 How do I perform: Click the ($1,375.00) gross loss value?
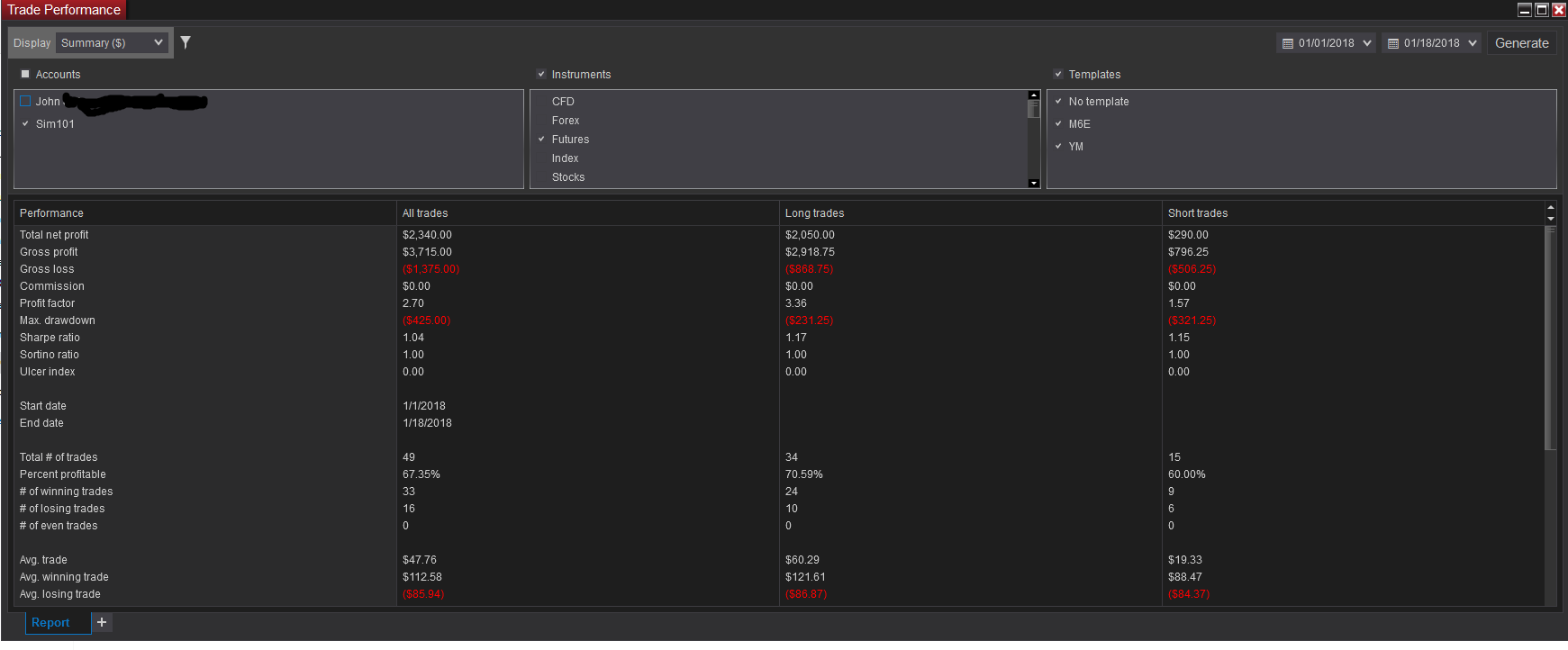point(431,269)
